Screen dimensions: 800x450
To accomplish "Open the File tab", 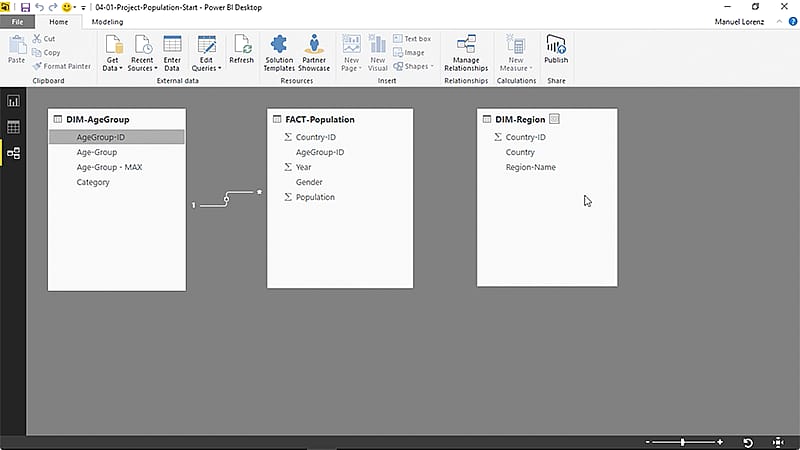I will (x=17, y=22).
